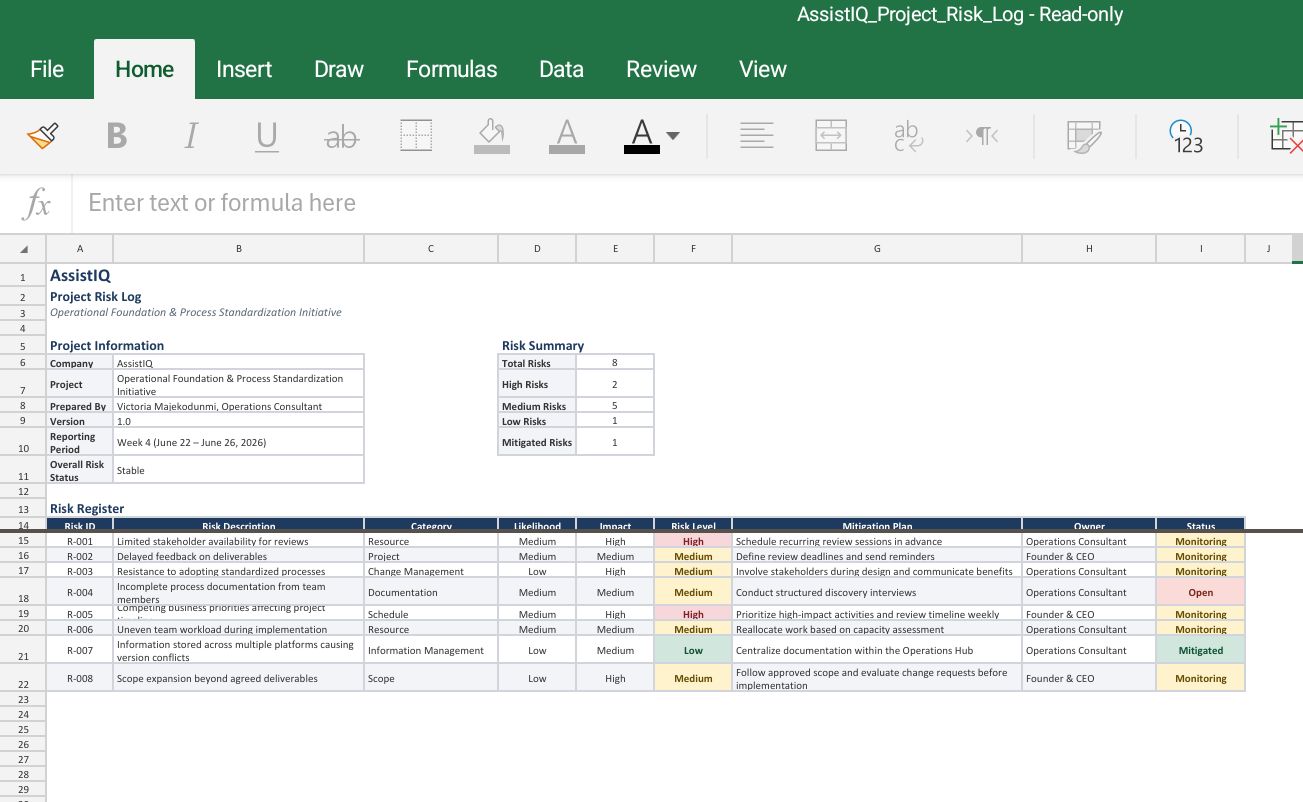The image size is (1303, 802).
Task: Select the Week 4 reporting period cell
Action: pos(239,442)
